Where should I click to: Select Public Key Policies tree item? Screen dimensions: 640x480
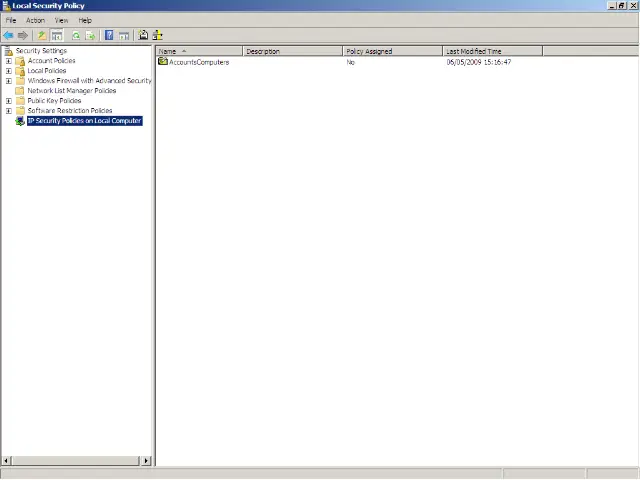click(54, 101)
